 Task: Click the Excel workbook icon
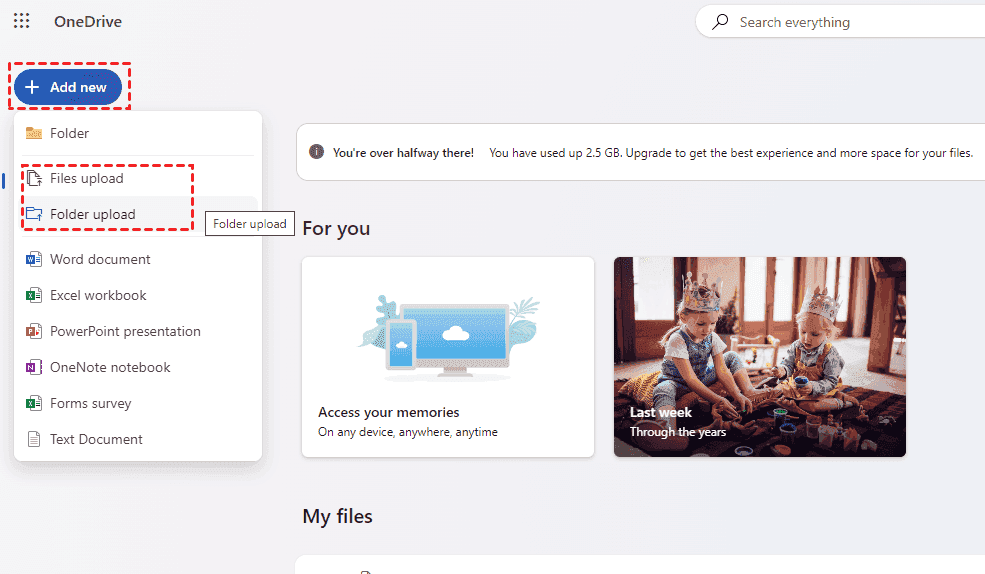click(34, 295)
